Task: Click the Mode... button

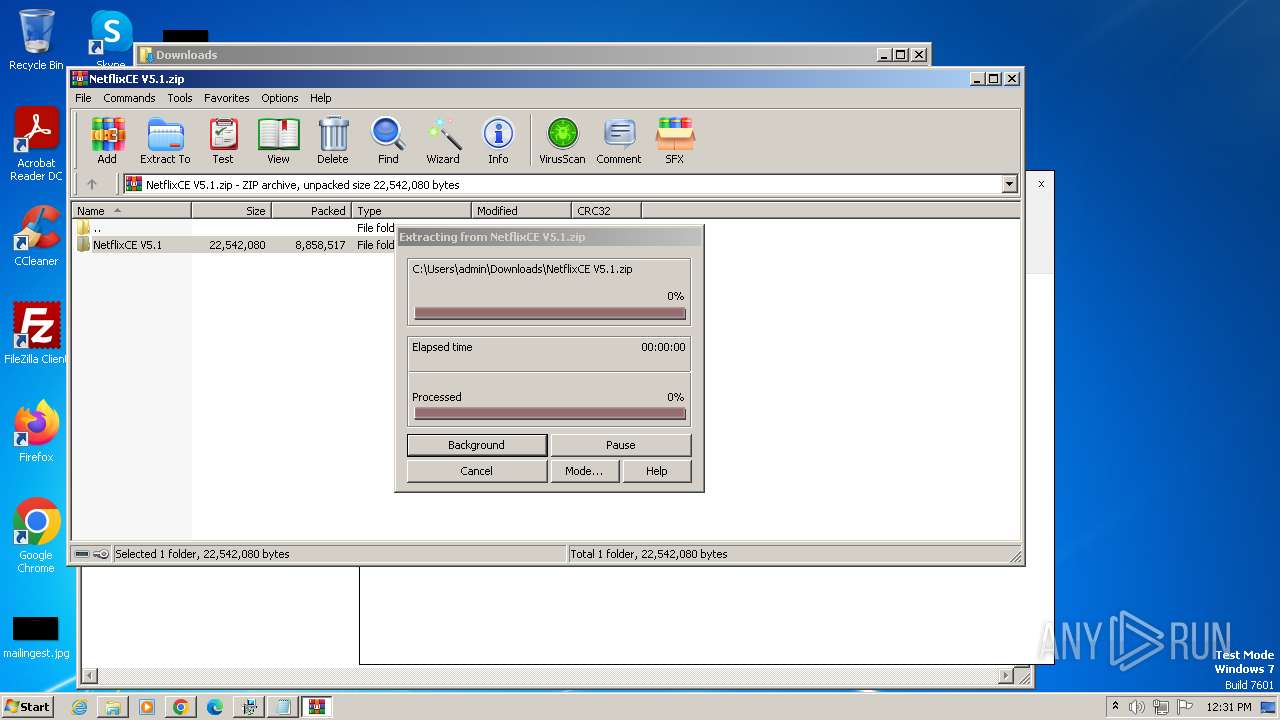Action: click(x=584, y=471)
